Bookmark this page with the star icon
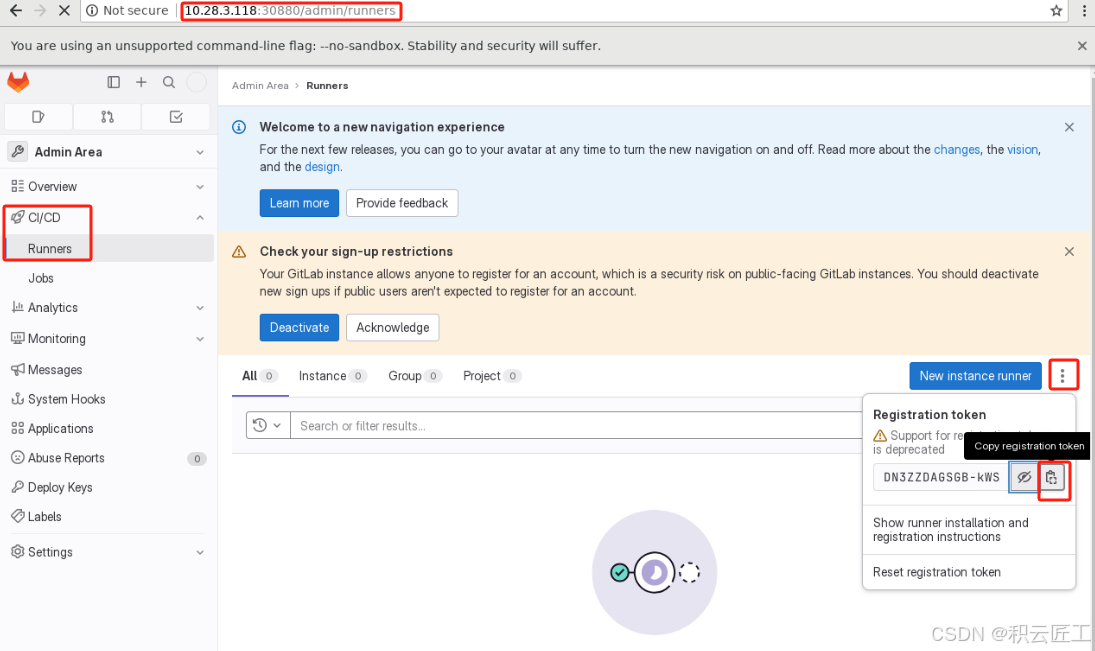Viewport: 1095px width, 651px height. click(1056, 10)
